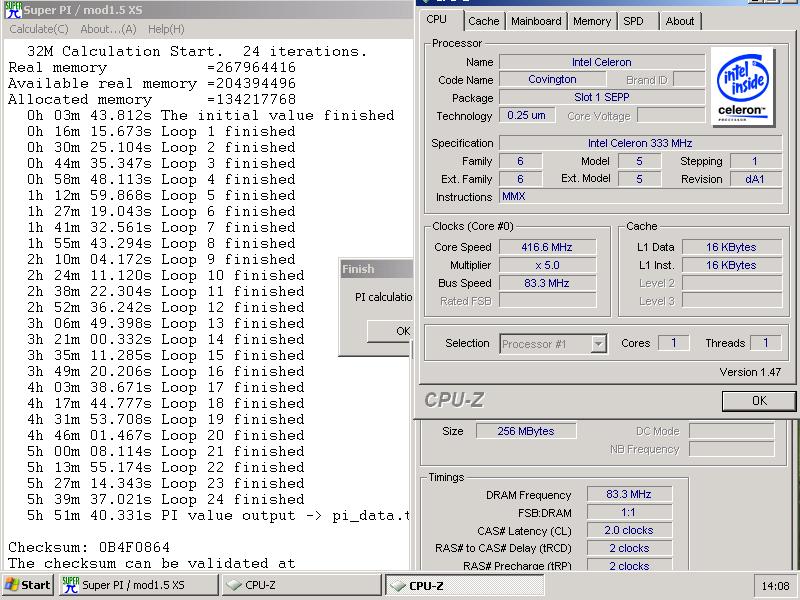
Task: Click the L1 Inst. value 16 KBytes
Action: 732,265
